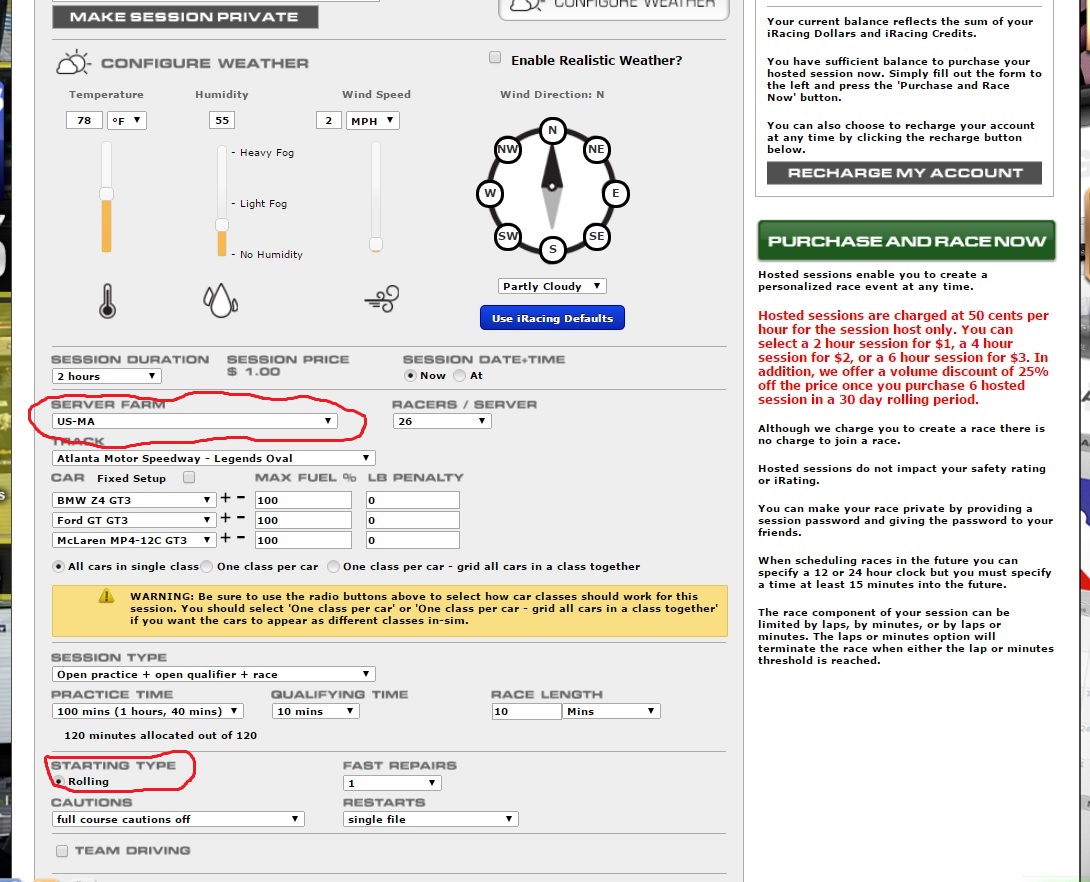Enable the Realistic Weather checkbox

pos(495,58)
